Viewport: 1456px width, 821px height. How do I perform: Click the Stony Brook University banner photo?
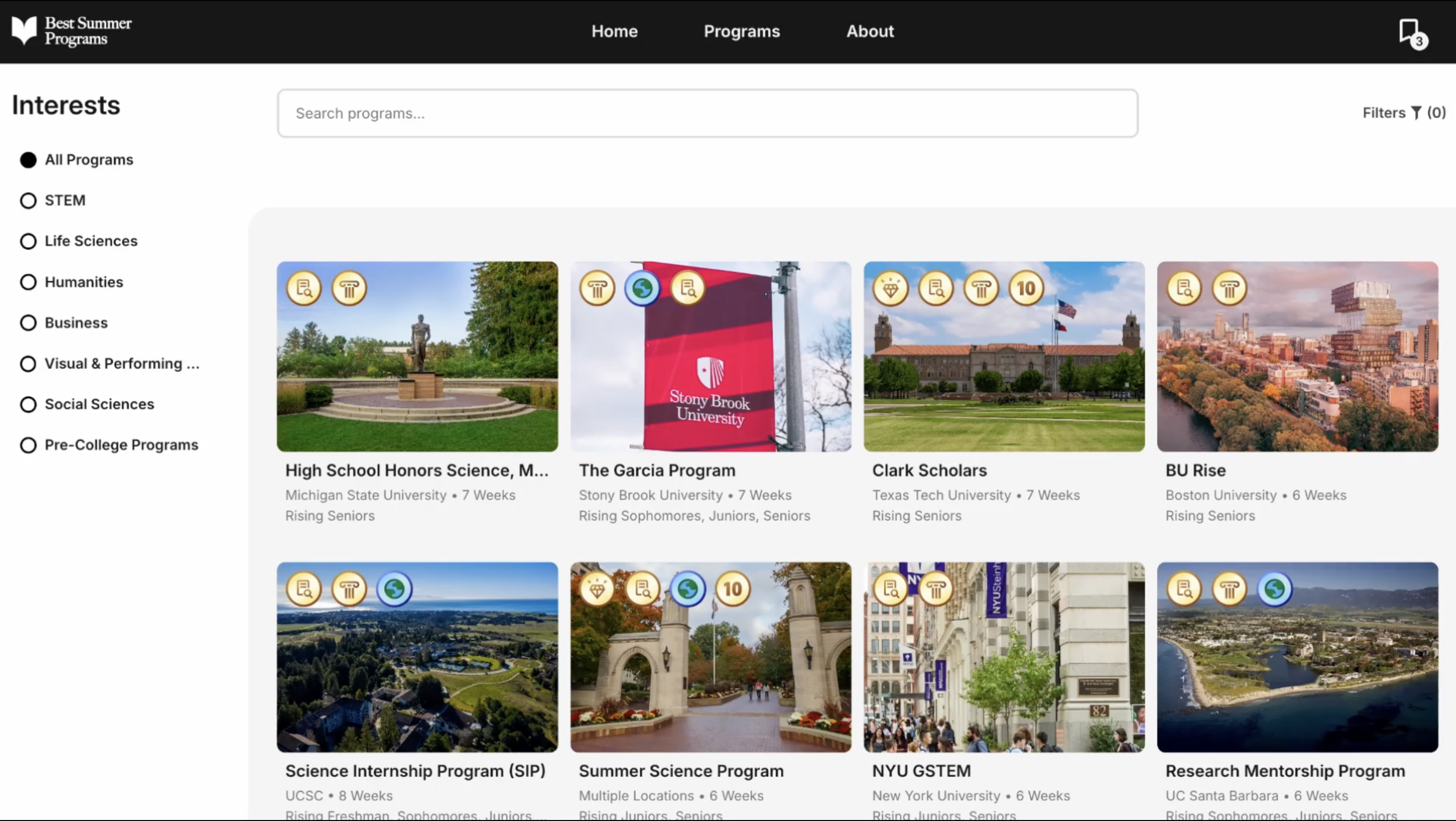[x=711, y=356]
